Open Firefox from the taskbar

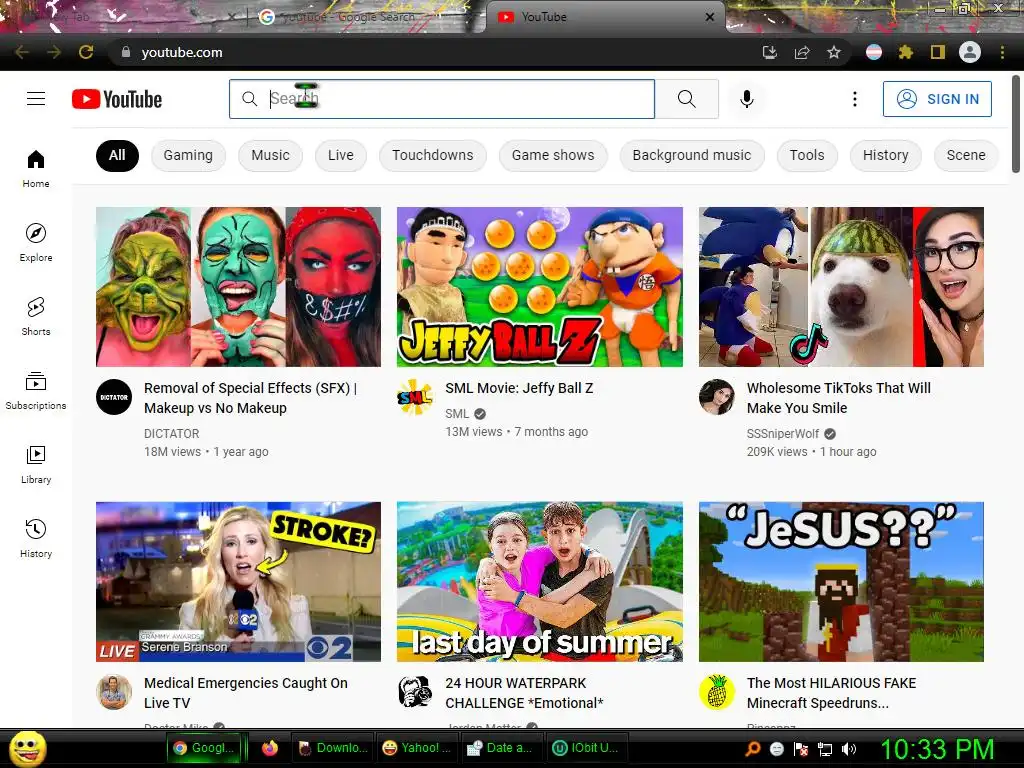tap(270, 748)
